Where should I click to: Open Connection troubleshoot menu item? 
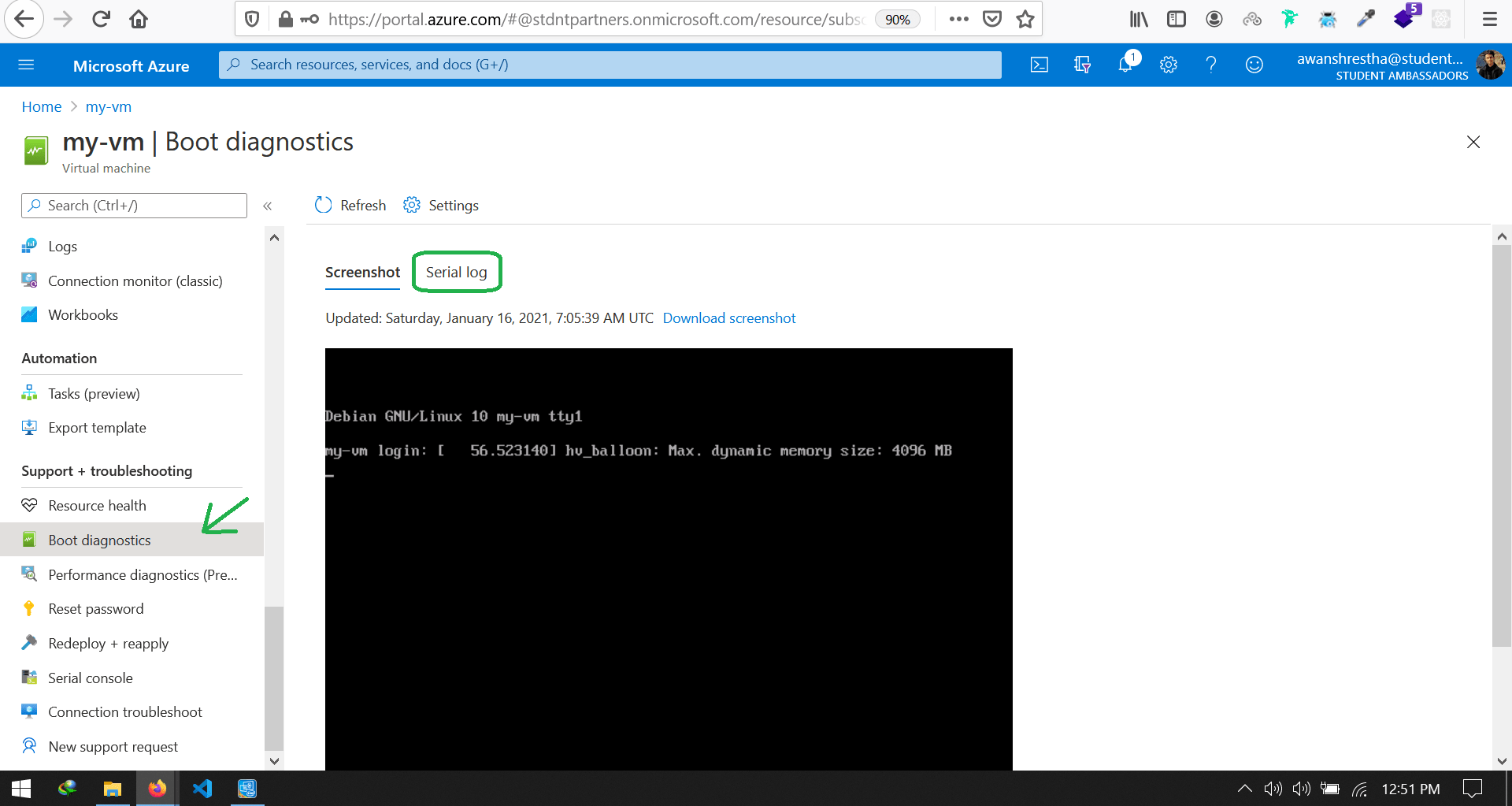click(x=132, y=712)
